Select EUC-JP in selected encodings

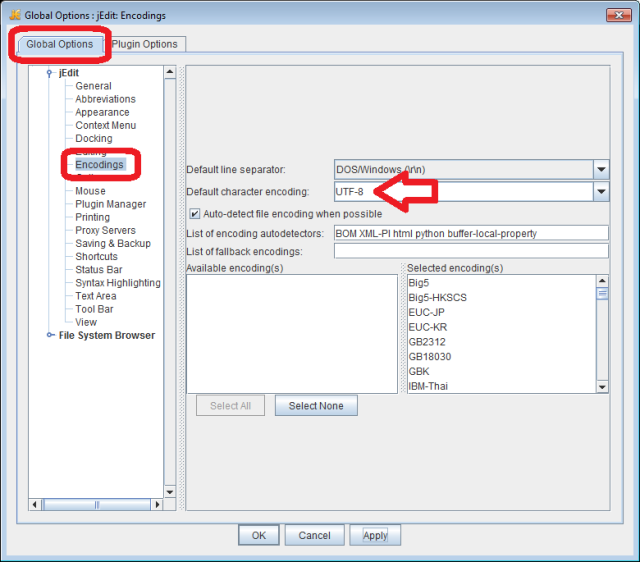[502, 312]
